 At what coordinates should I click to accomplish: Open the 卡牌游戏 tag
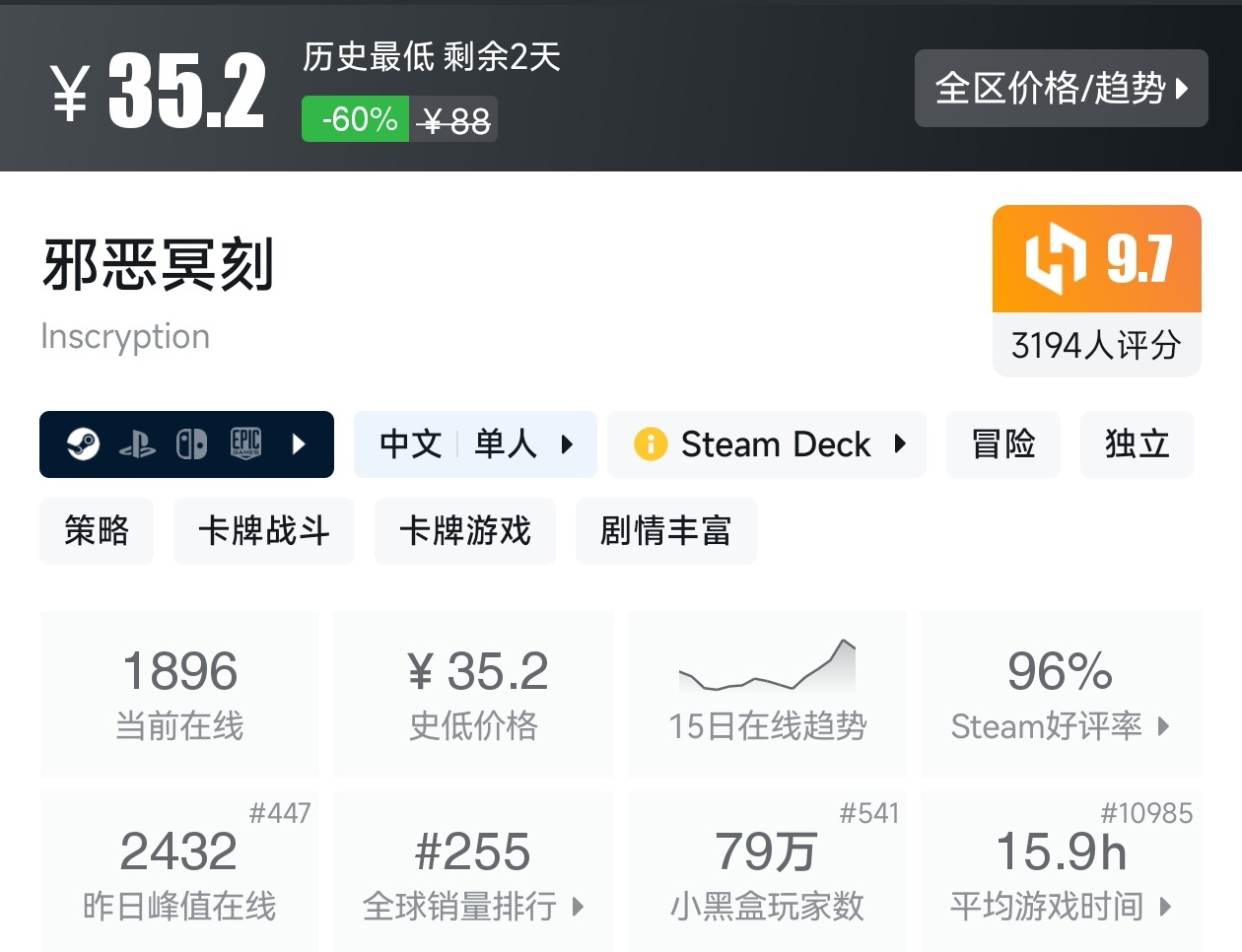pyautogui.click(x=465, y=531)
